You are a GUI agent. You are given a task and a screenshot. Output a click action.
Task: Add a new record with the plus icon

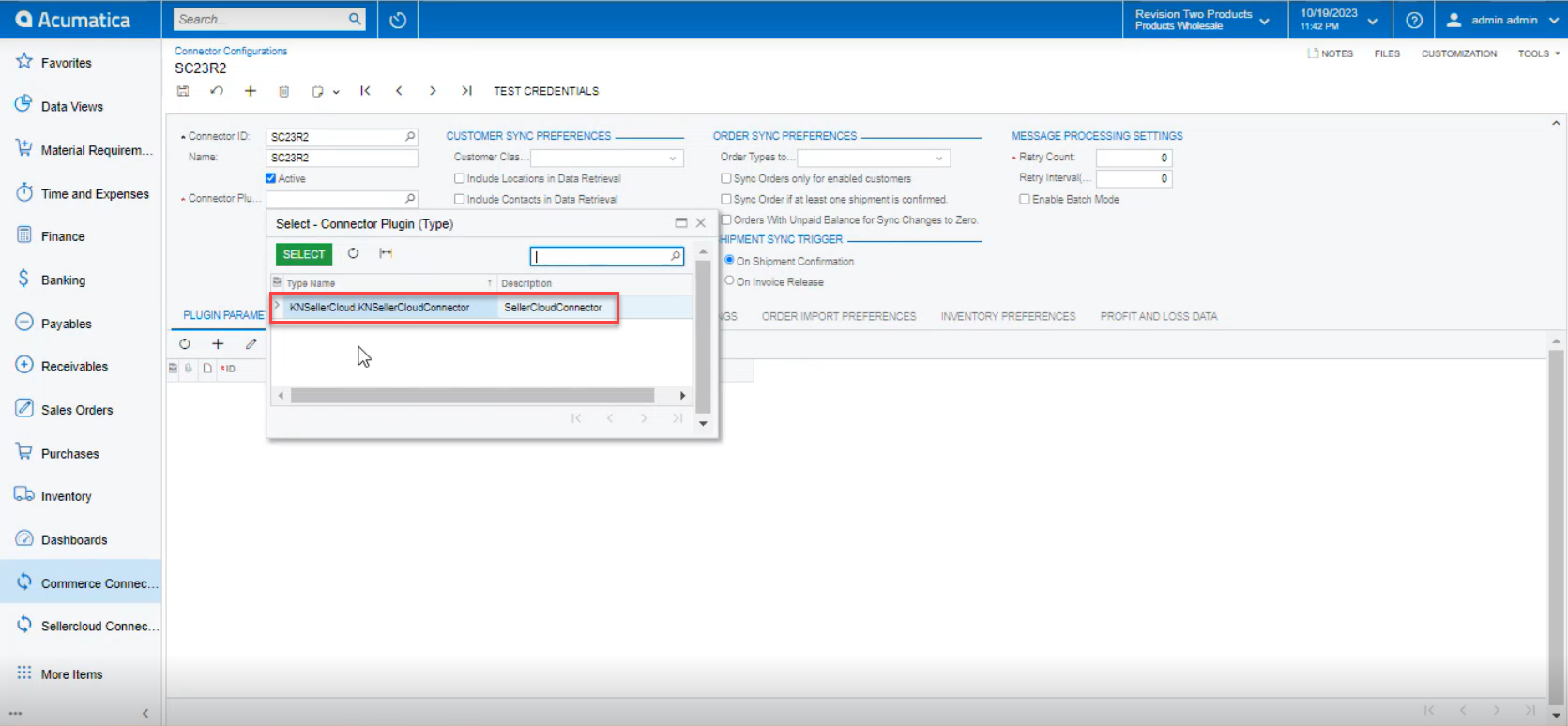pyautogui.click(x=251, y=91)
